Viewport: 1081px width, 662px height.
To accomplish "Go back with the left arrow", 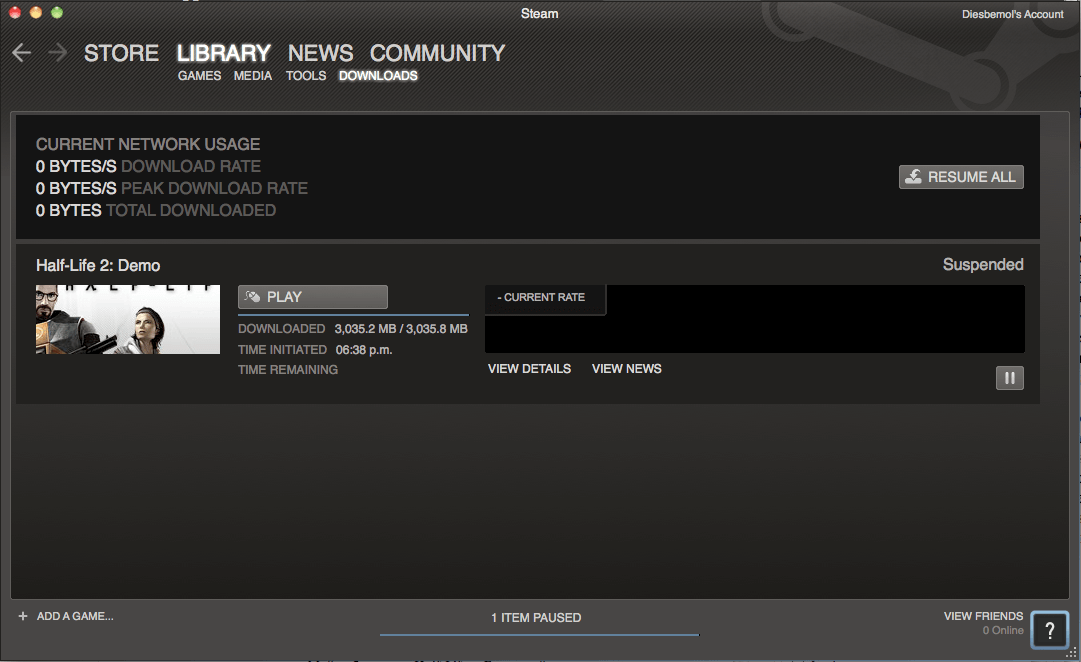I will (x=21, y=52).
